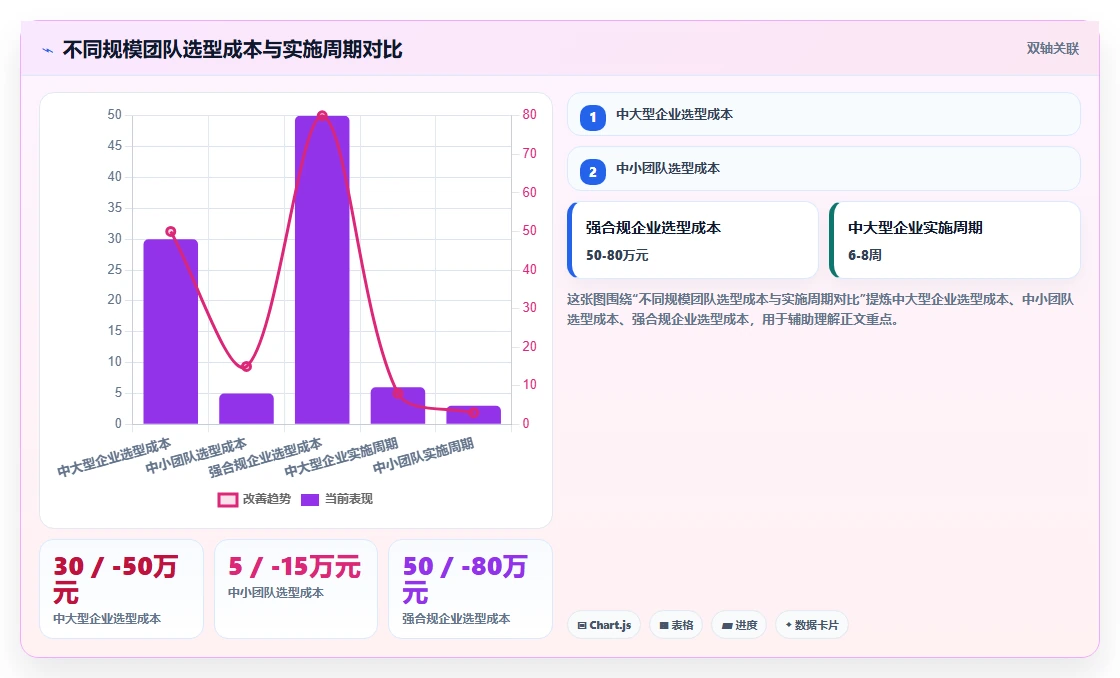
Task: Click the 中小团队选型成本 purple bar
Action: 246,409
